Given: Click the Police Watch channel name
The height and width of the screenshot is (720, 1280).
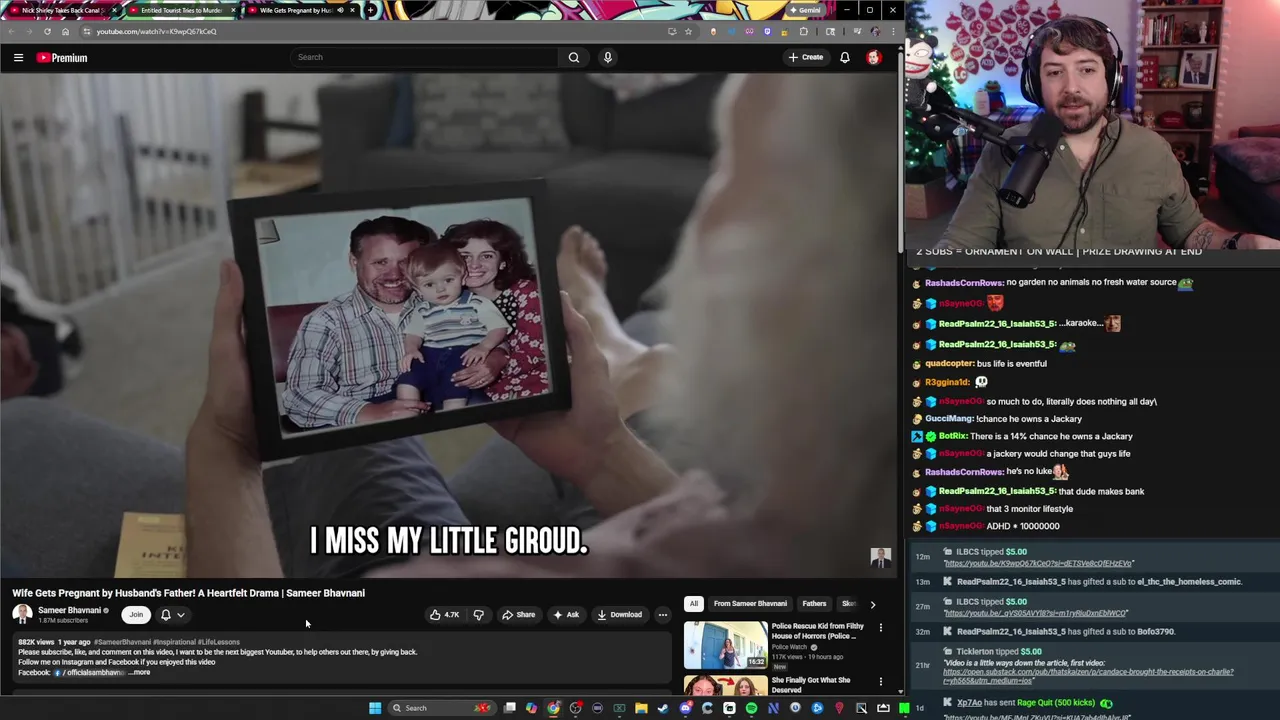Looking at the screenshot, I should 789,647.
